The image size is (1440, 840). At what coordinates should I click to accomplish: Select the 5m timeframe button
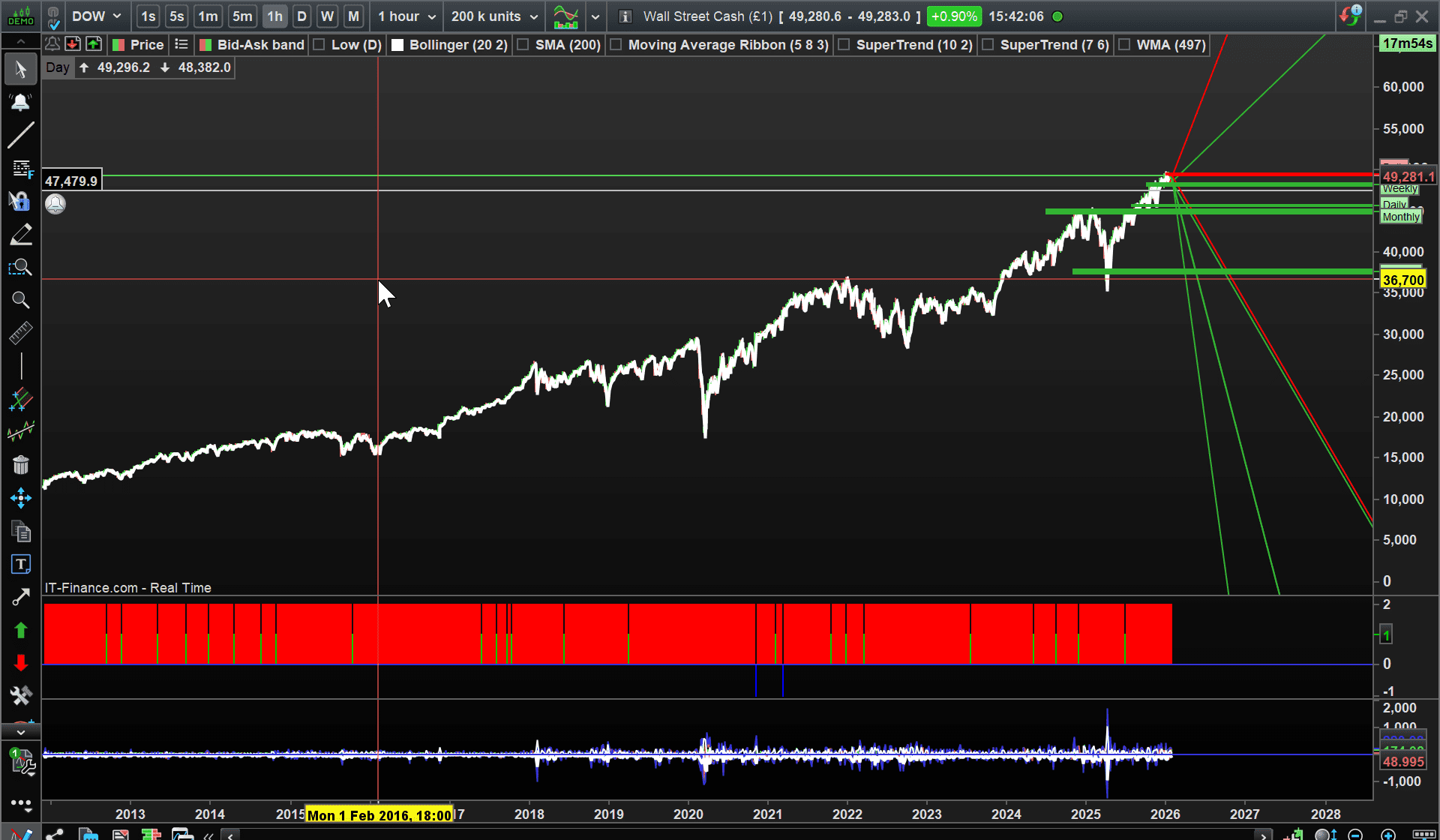click(x=241, y=16)
